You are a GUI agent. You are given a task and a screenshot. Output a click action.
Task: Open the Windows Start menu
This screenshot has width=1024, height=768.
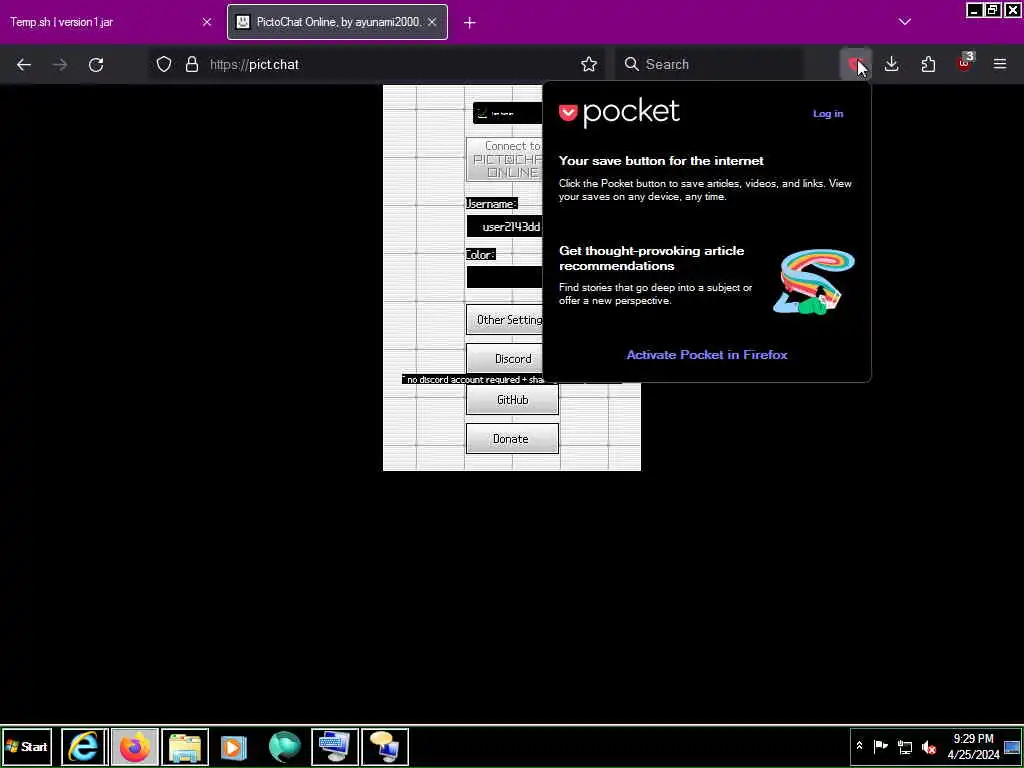click(27, 746)
